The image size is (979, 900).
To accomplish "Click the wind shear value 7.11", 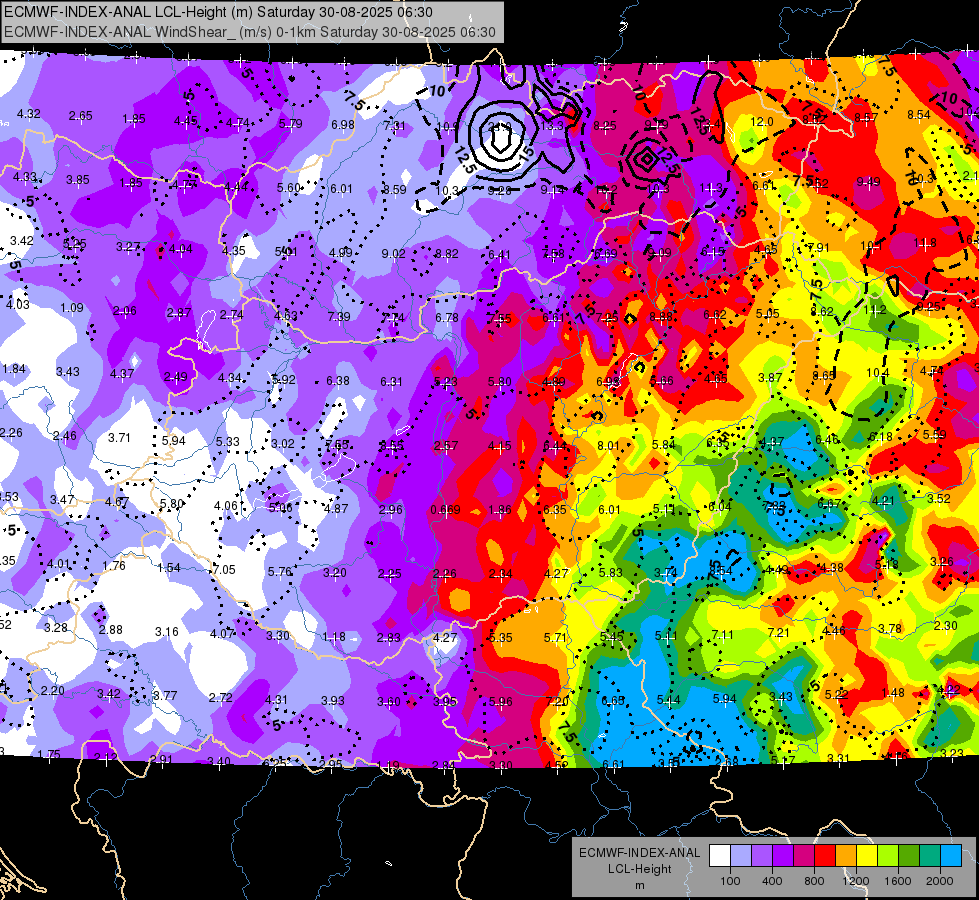I will (x=722, y=635).
